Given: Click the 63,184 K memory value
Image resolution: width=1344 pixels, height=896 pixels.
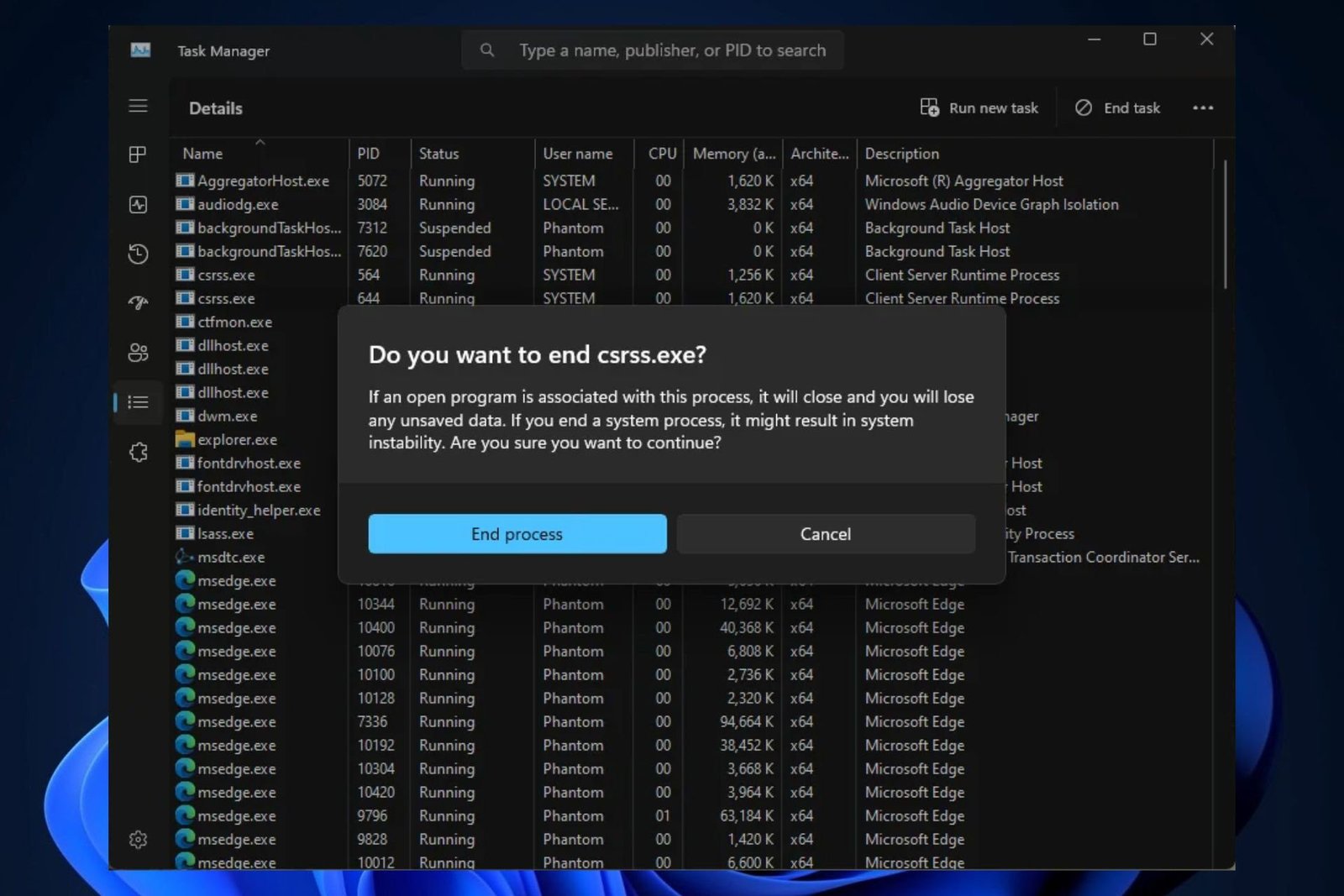Looking at the screenshot, I should [747, 815].
